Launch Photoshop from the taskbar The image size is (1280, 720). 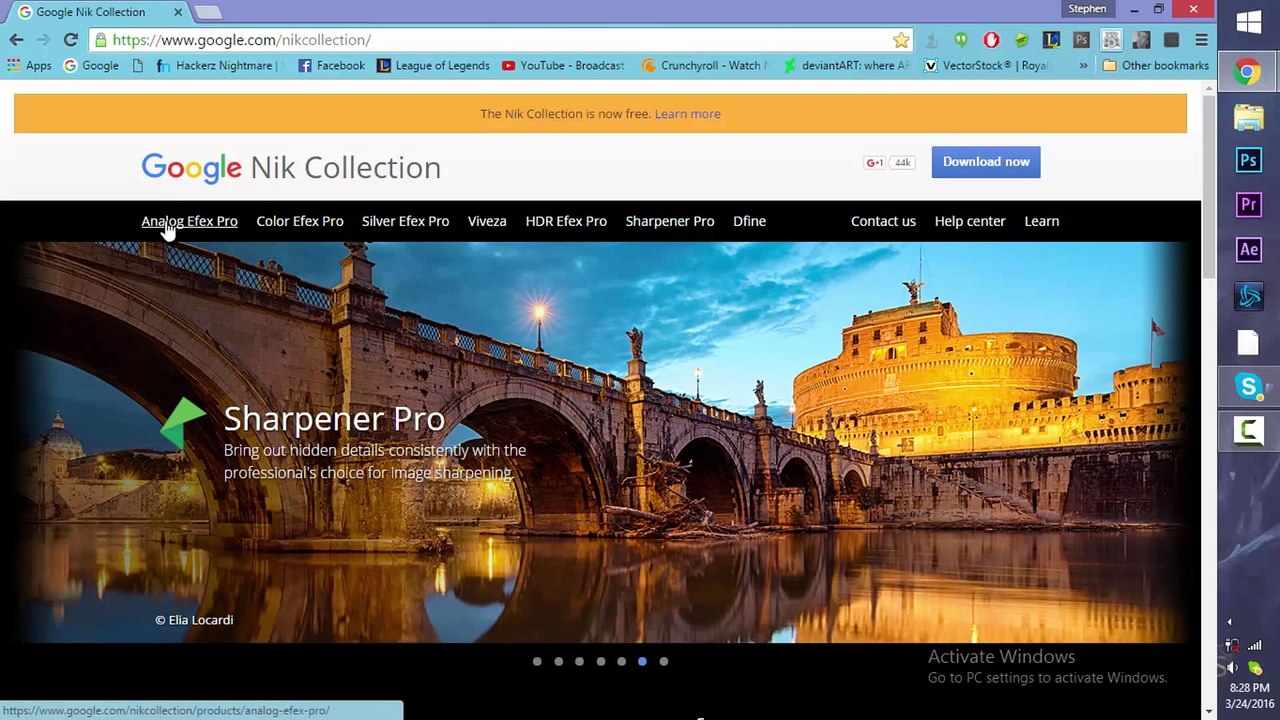1248,160
